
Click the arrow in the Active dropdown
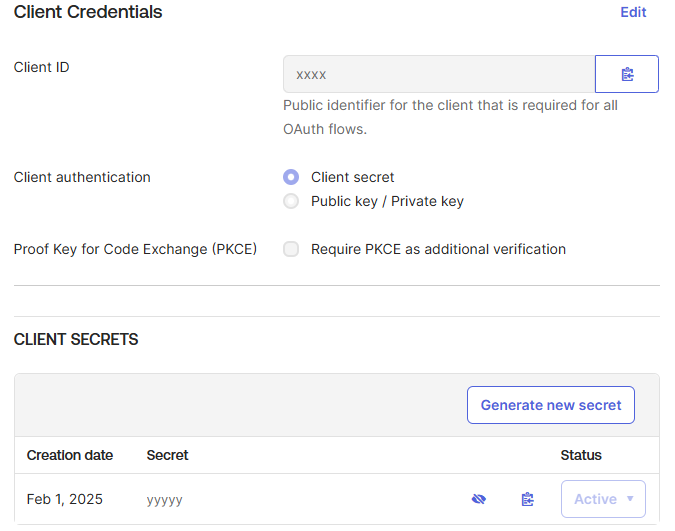coord(630,499)
